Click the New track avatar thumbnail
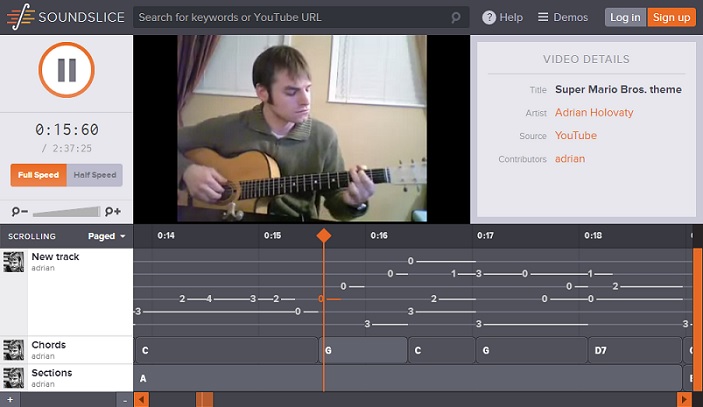Viewport: 703px width, 407px height. (13, 262)
